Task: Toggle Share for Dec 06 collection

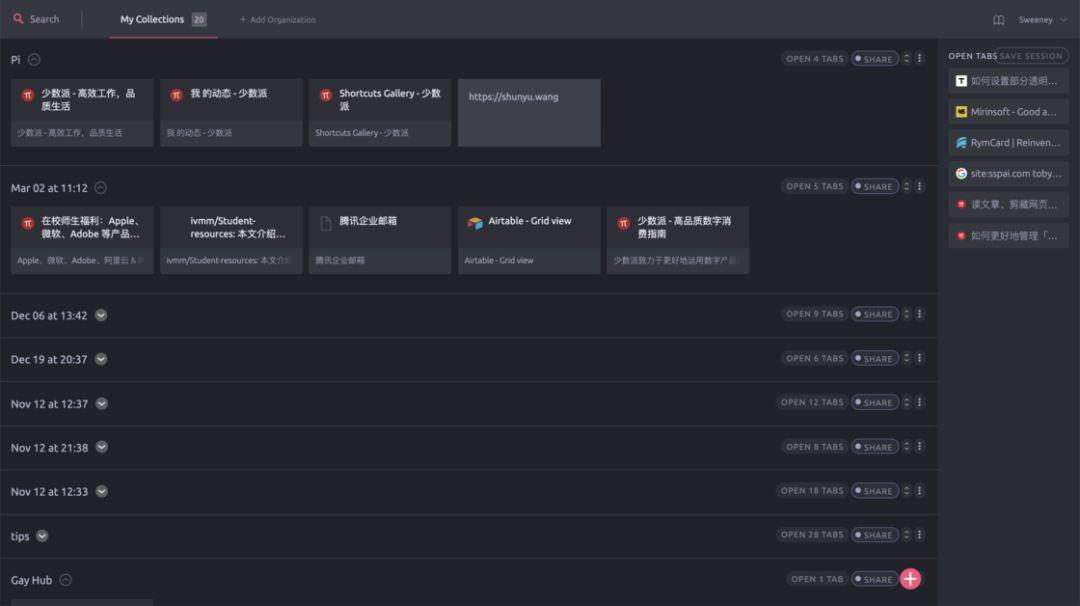Action: [875, 314]
